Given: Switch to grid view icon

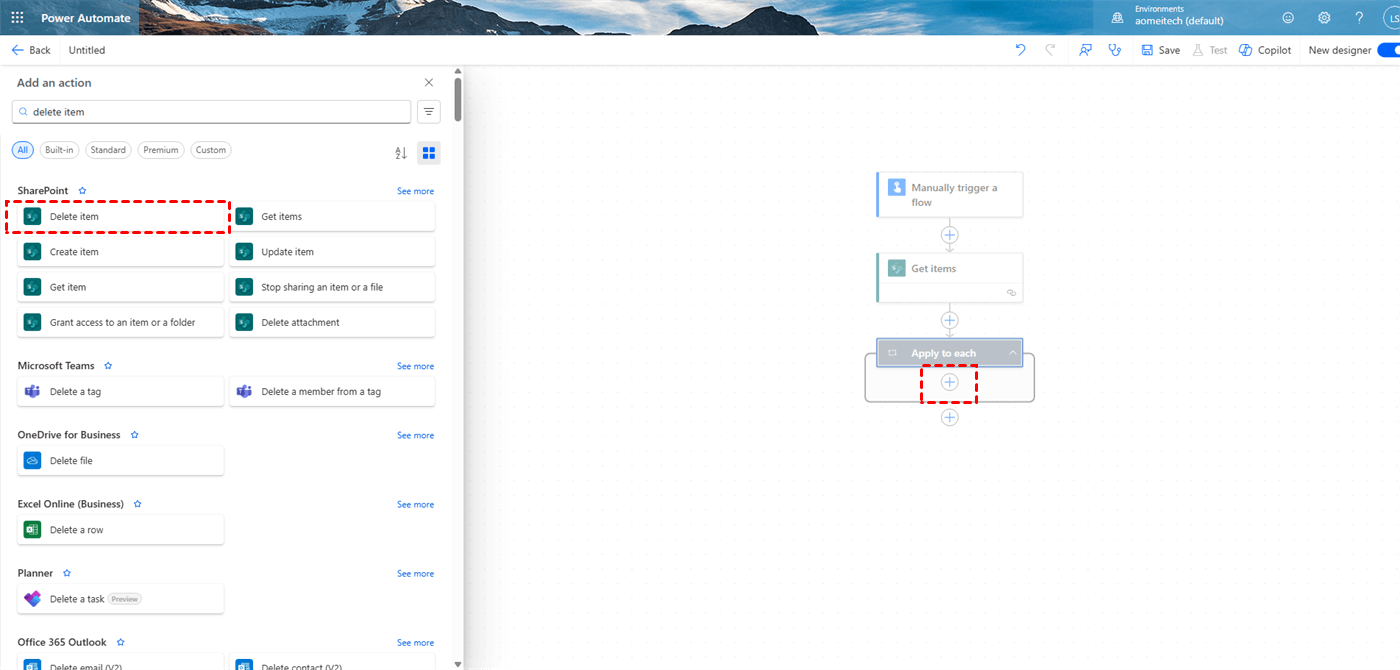Looking at the screenshot, I should (429, 153).
